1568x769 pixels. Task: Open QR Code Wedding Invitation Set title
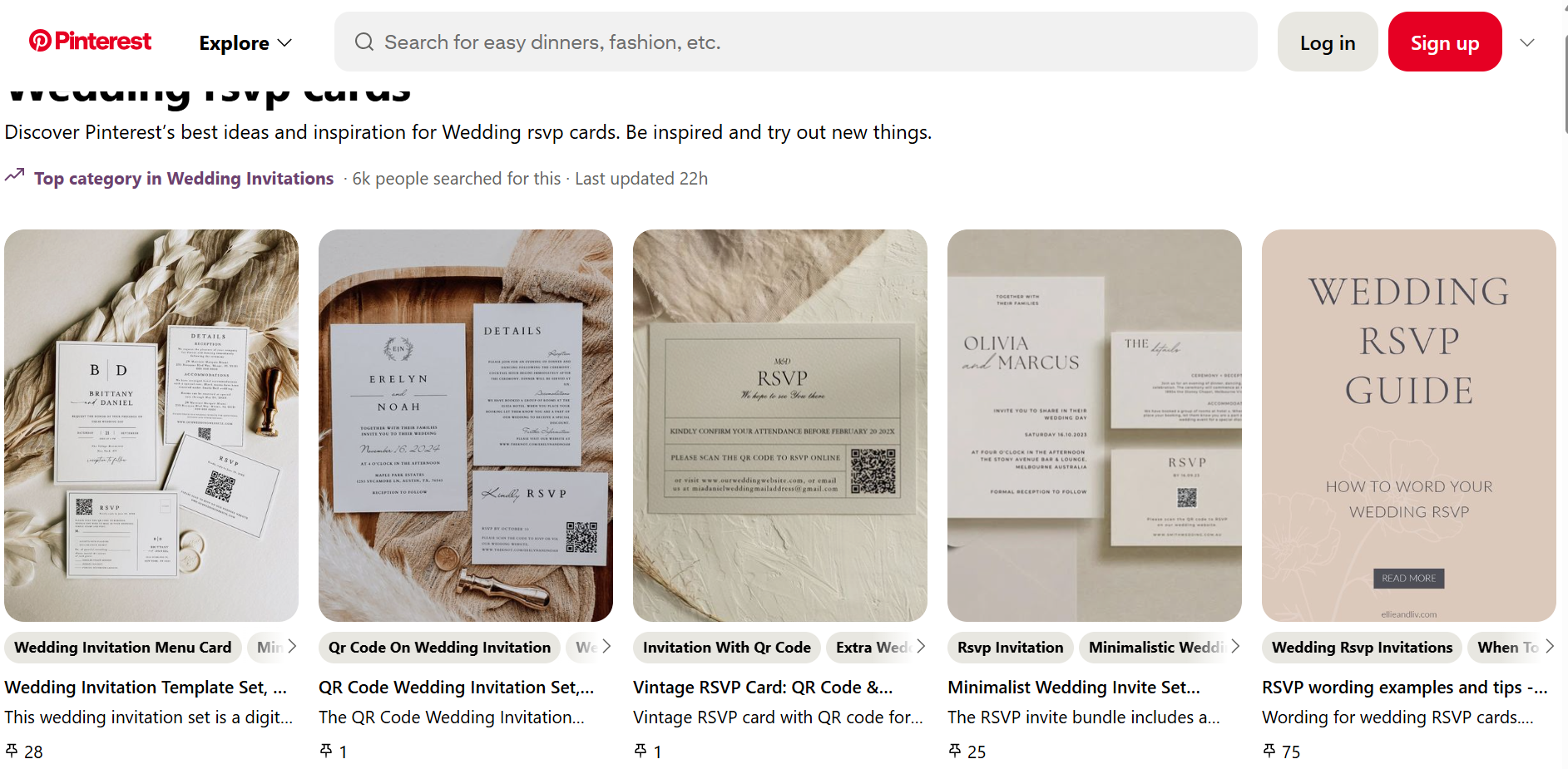point(457,688)
